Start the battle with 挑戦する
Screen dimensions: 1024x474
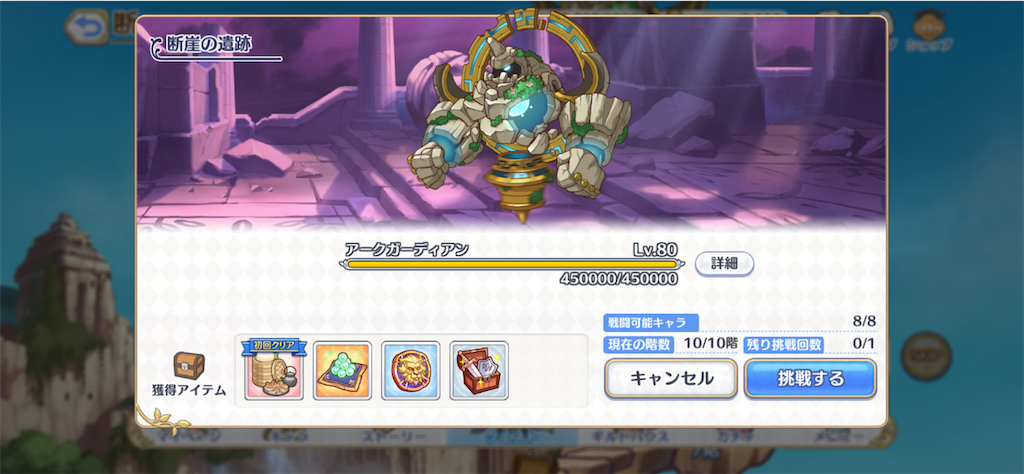click(810, 378)
